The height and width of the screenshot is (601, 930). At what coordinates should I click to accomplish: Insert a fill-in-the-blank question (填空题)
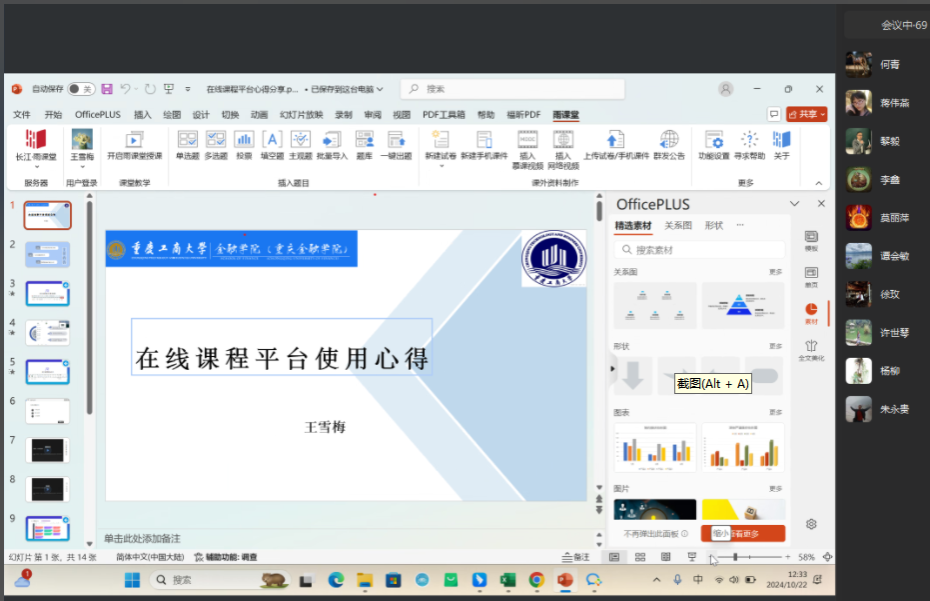pos(272,144)
